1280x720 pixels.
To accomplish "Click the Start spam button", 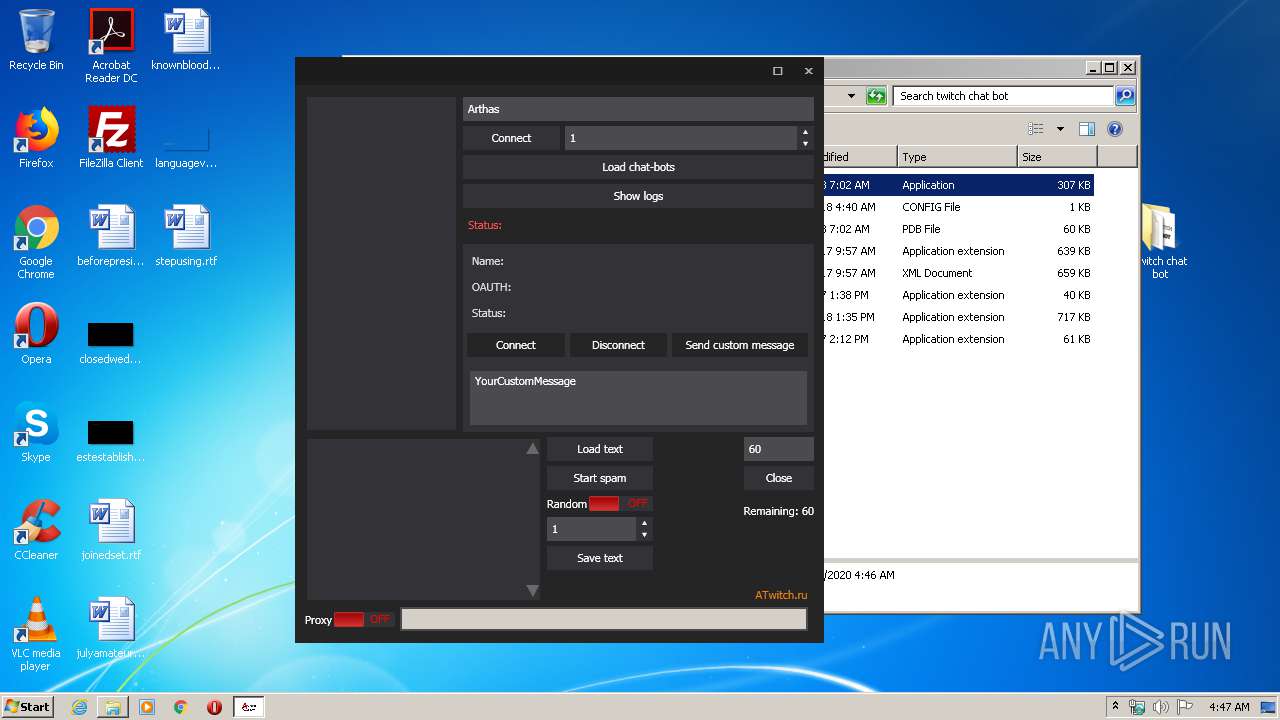I will click(600, 478).
